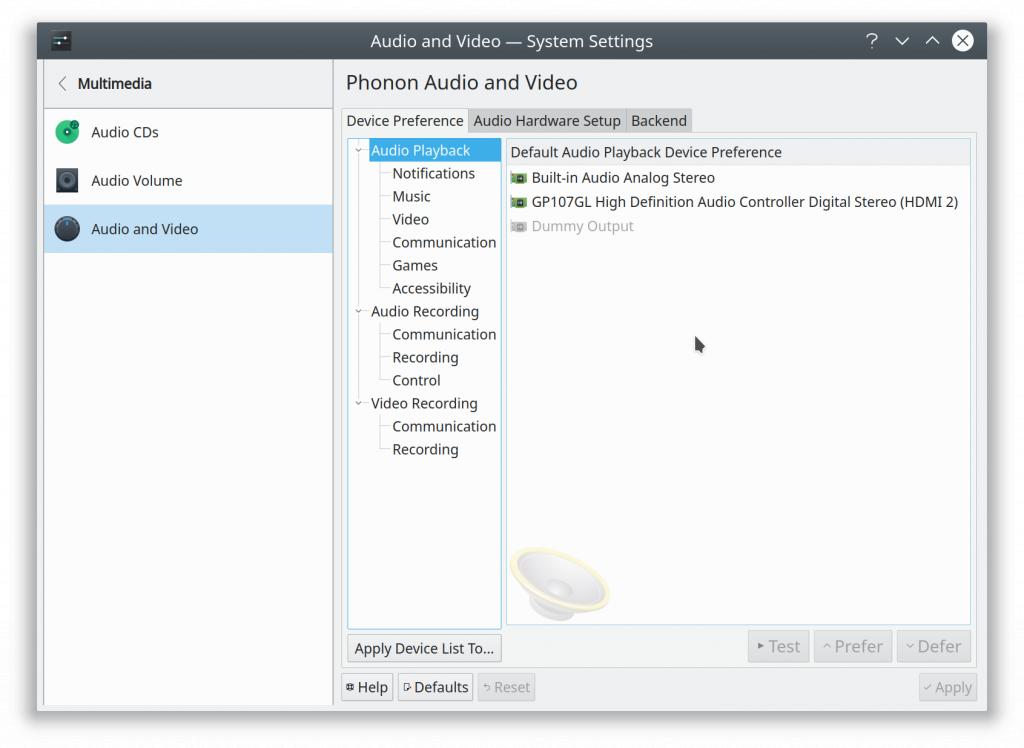Collapse the Video Recording tree branch

tap(359, 404)
